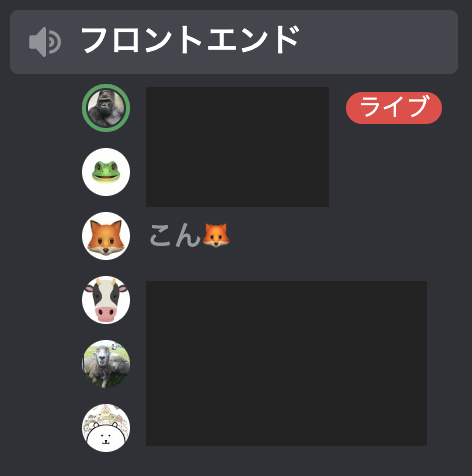Select the frog emoji avatar

point(106,172)
